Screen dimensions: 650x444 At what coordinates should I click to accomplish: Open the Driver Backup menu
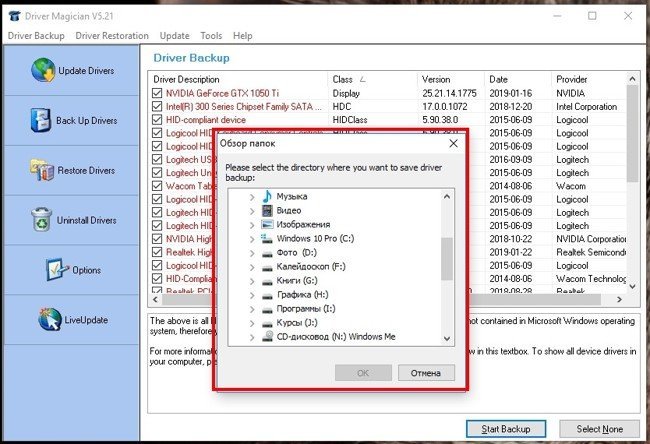pyautogui.click(x=36, y=36)
